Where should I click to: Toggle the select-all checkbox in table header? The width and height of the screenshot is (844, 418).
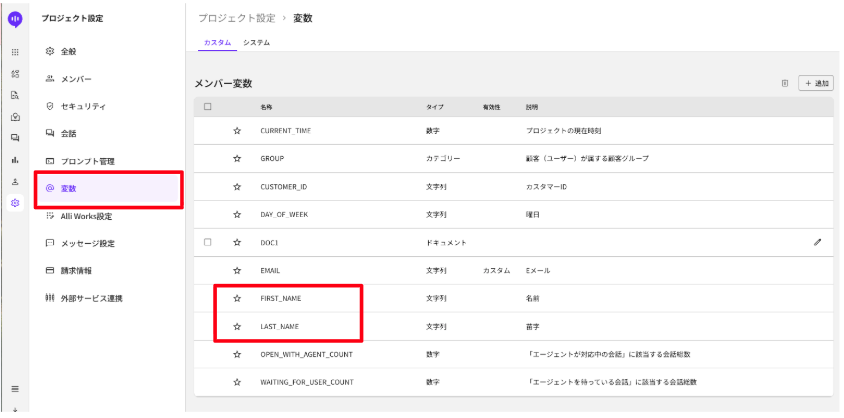tap(207, 106)
